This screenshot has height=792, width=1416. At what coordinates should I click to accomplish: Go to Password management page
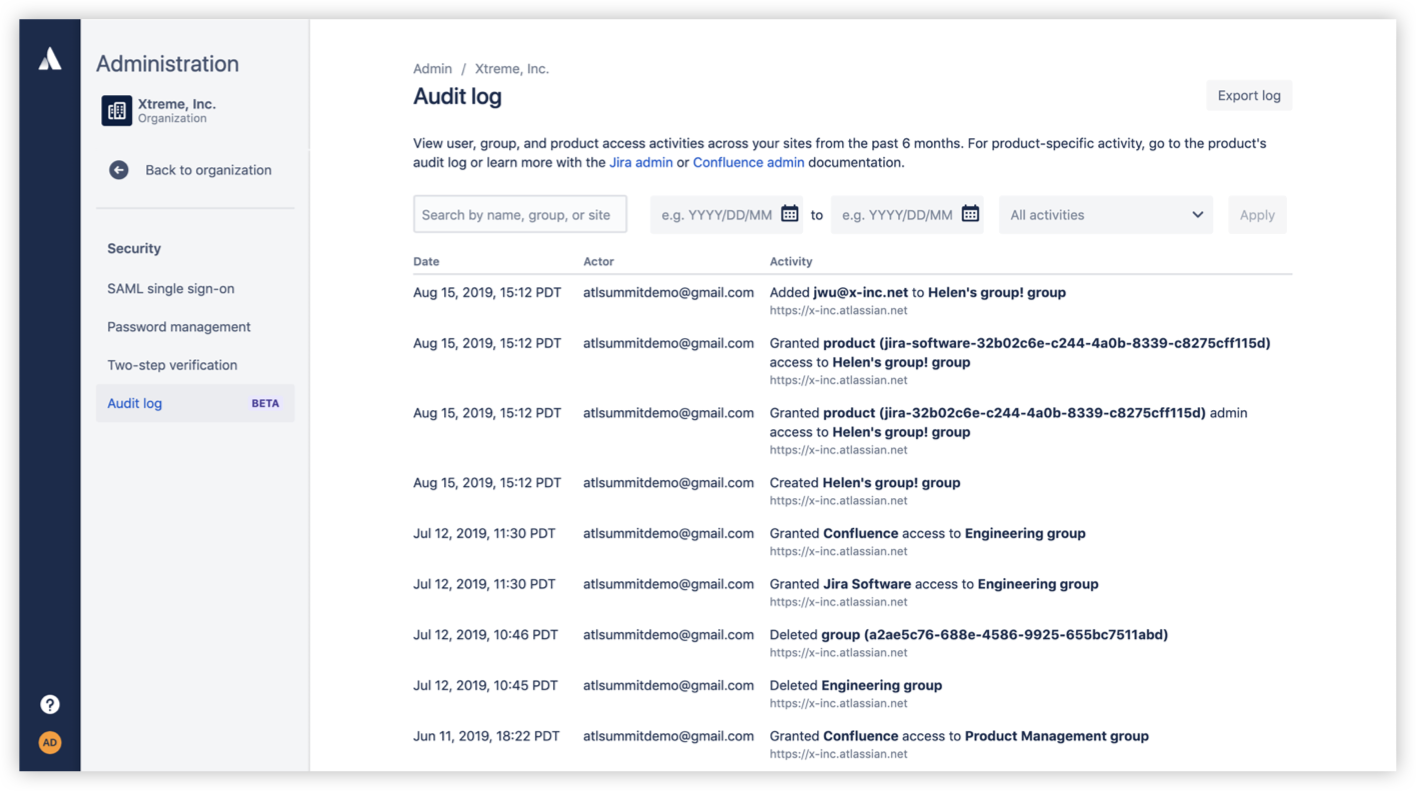pyautogui.click(x=179, y=327)
